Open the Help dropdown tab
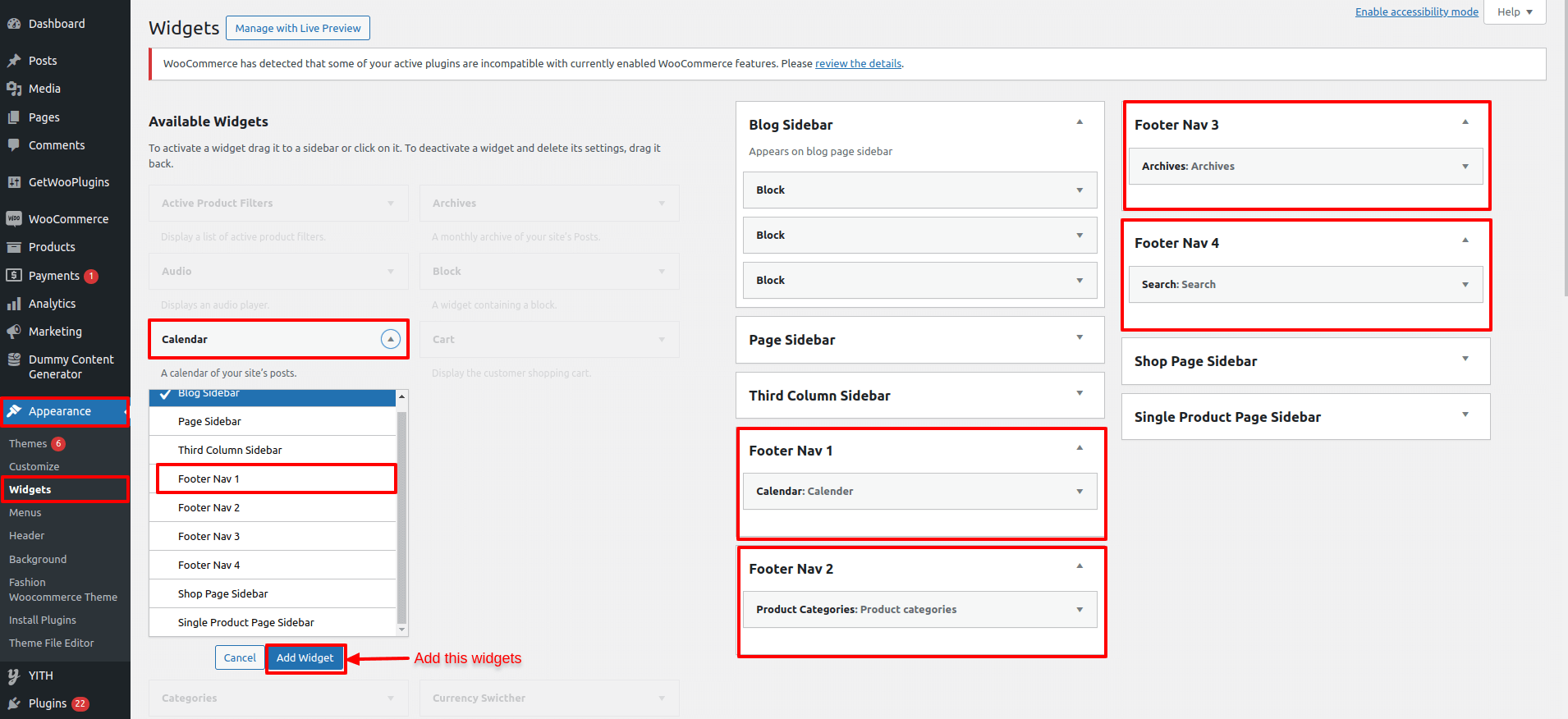The height and width of the screenshot is (719, 1568). (x=1515, y=12)
